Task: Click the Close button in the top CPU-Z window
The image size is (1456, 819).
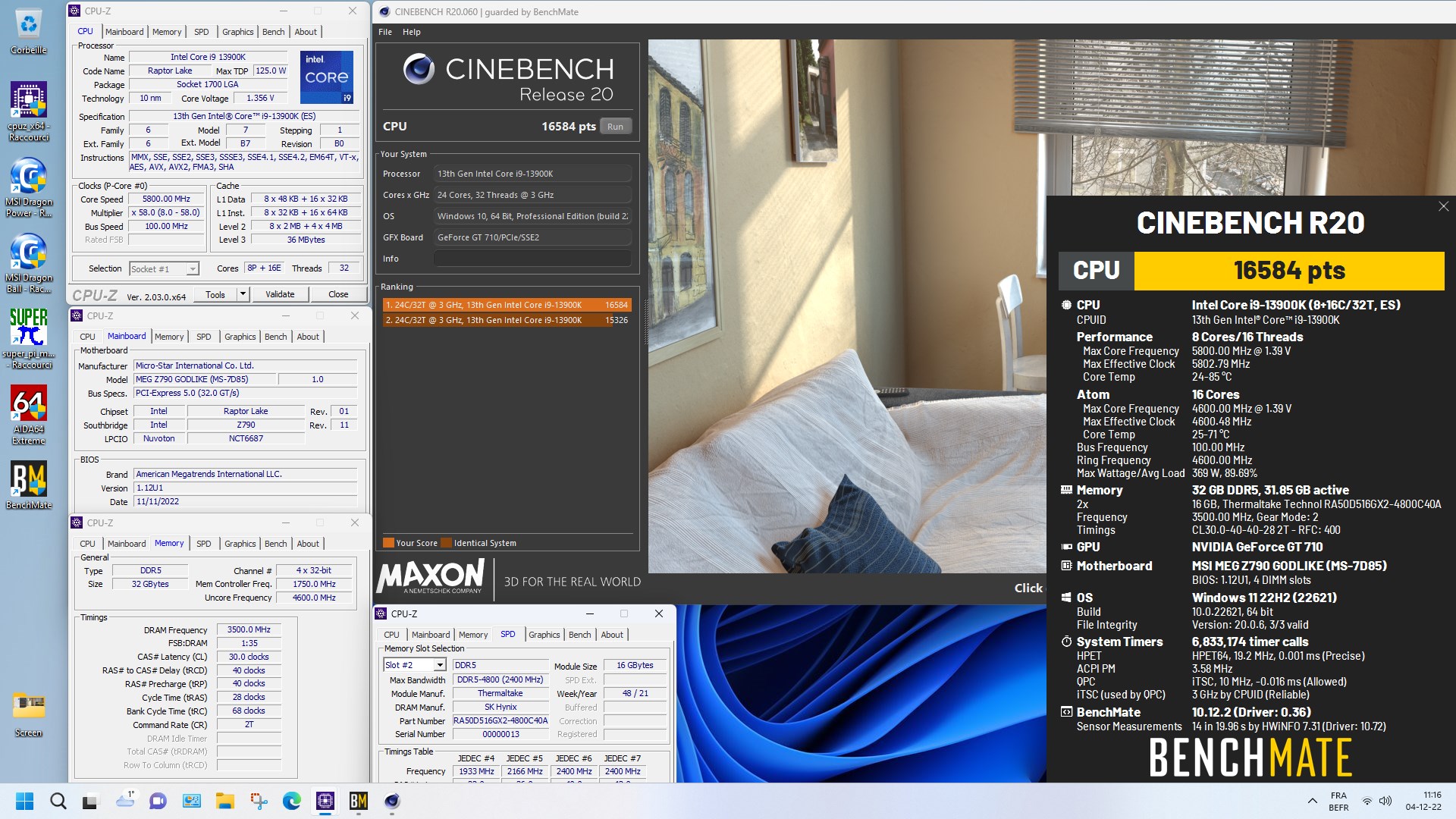Action: (338, 294)
